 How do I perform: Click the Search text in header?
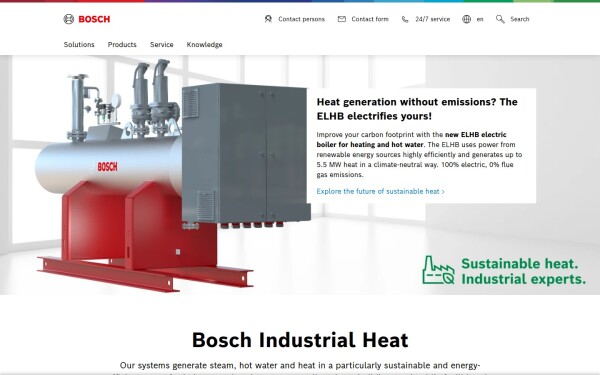520,19
